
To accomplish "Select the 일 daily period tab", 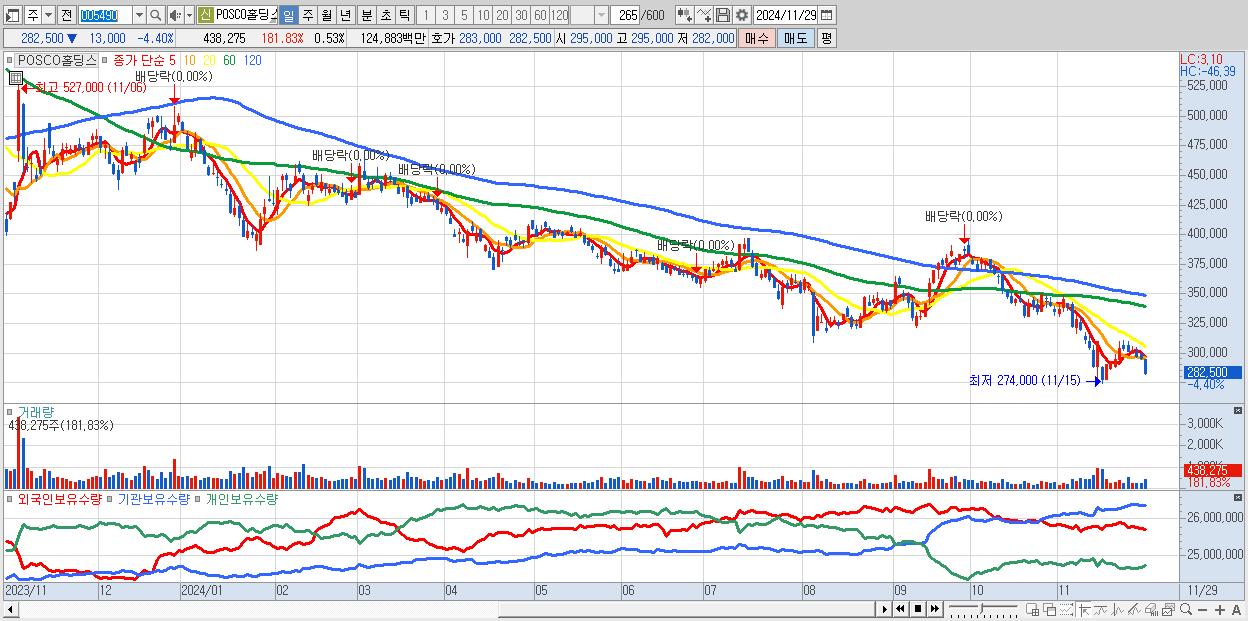I will 288,15.
